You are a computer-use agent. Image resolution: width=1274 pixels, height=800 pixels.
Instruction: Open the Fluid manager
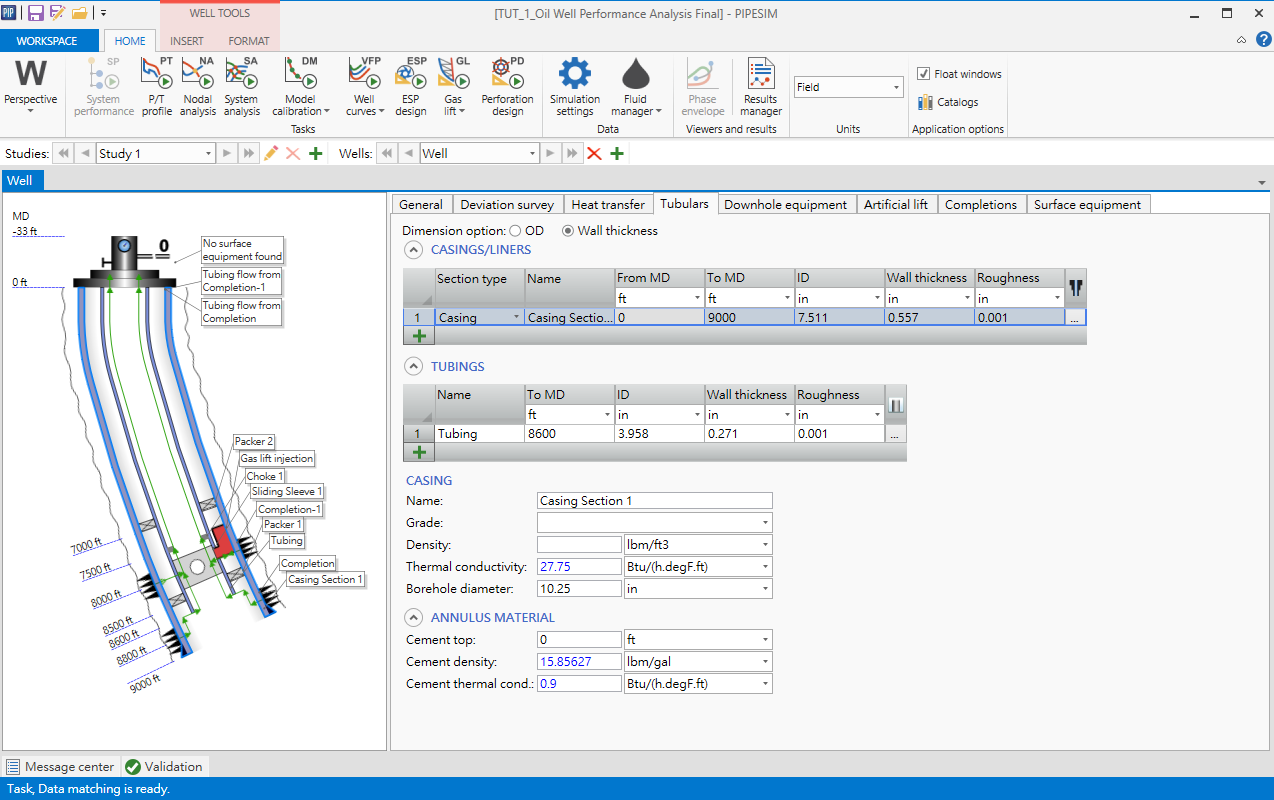(x=635, y=87)
